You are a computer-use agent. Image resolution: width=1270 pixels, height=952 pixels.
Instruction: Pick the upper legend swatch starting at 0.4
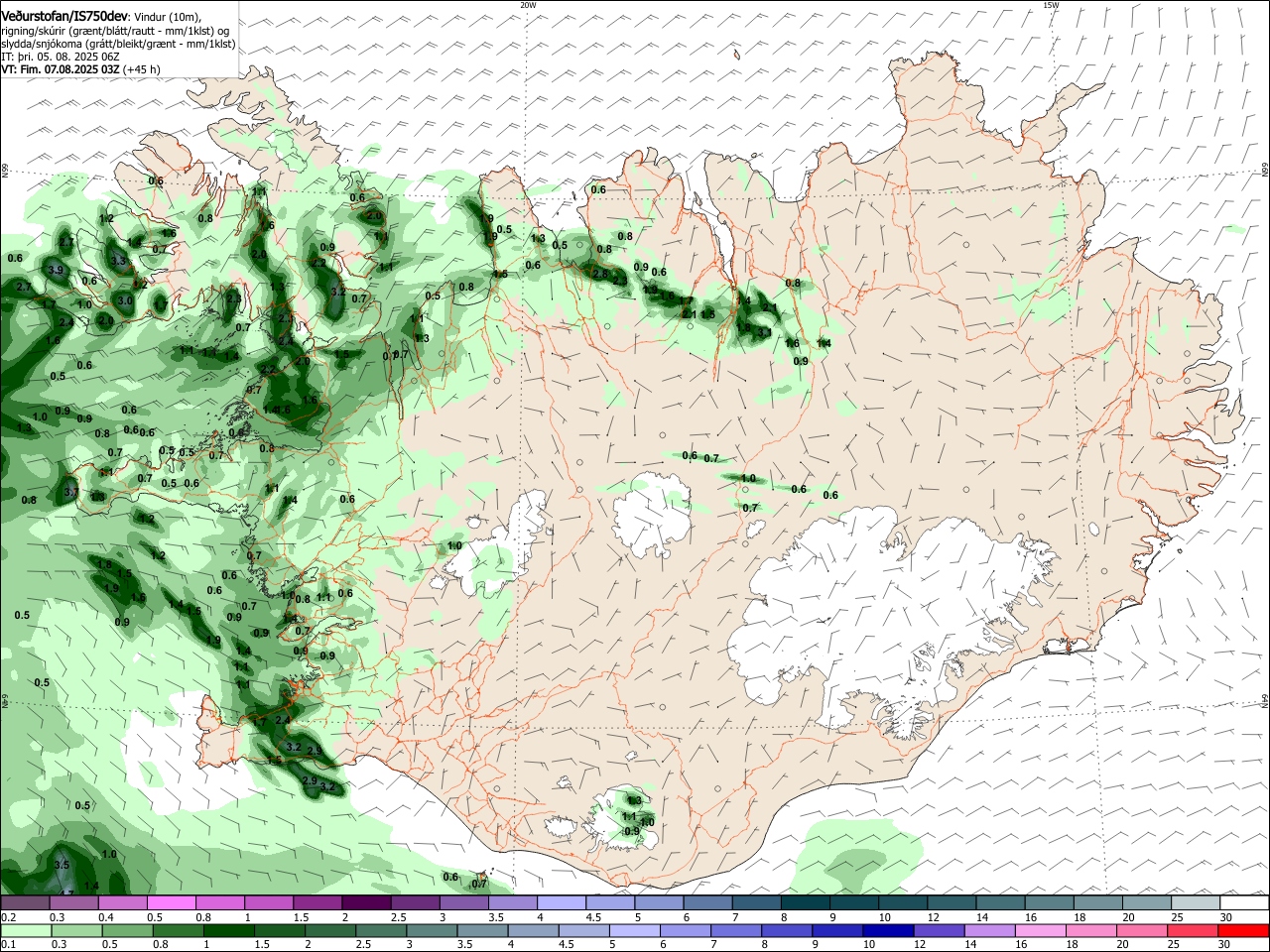coord(122,903)
